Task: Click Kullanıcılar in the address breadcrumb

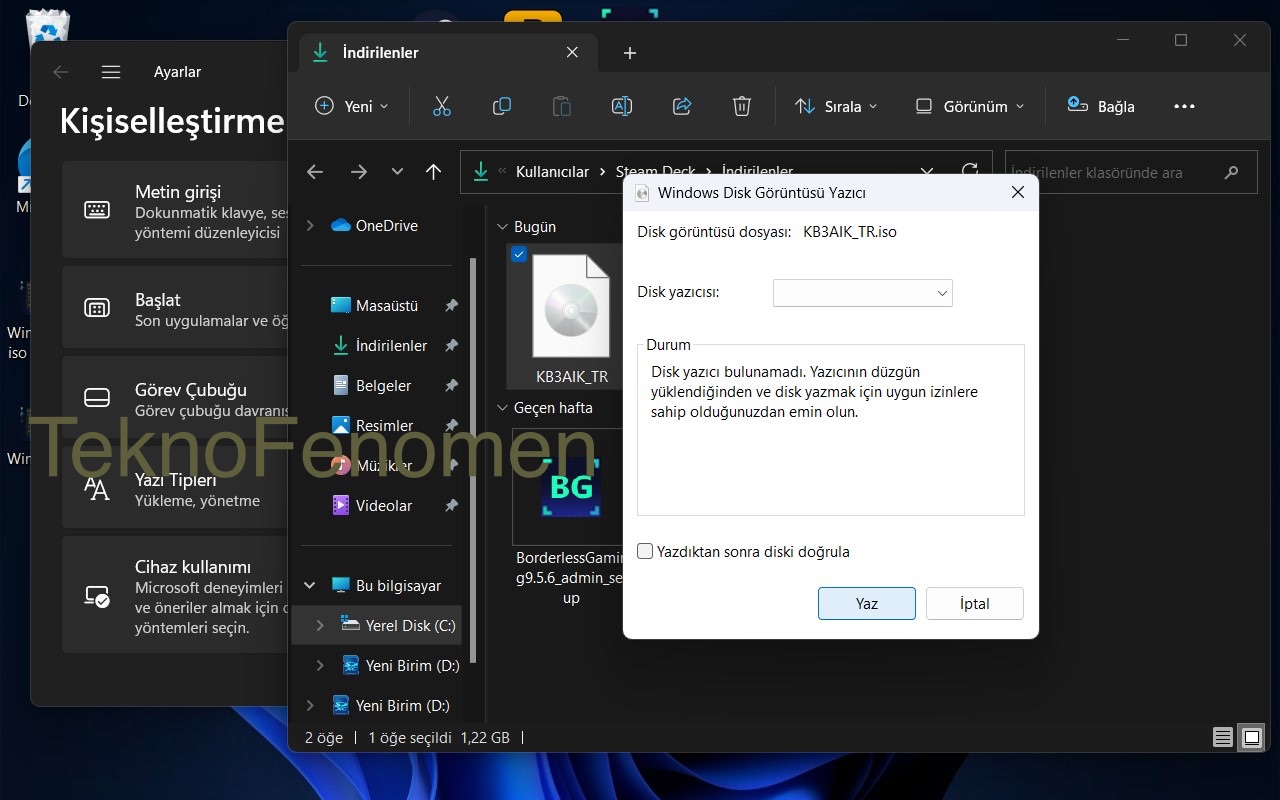Action: pyautogui.click(x=552, y=172)
